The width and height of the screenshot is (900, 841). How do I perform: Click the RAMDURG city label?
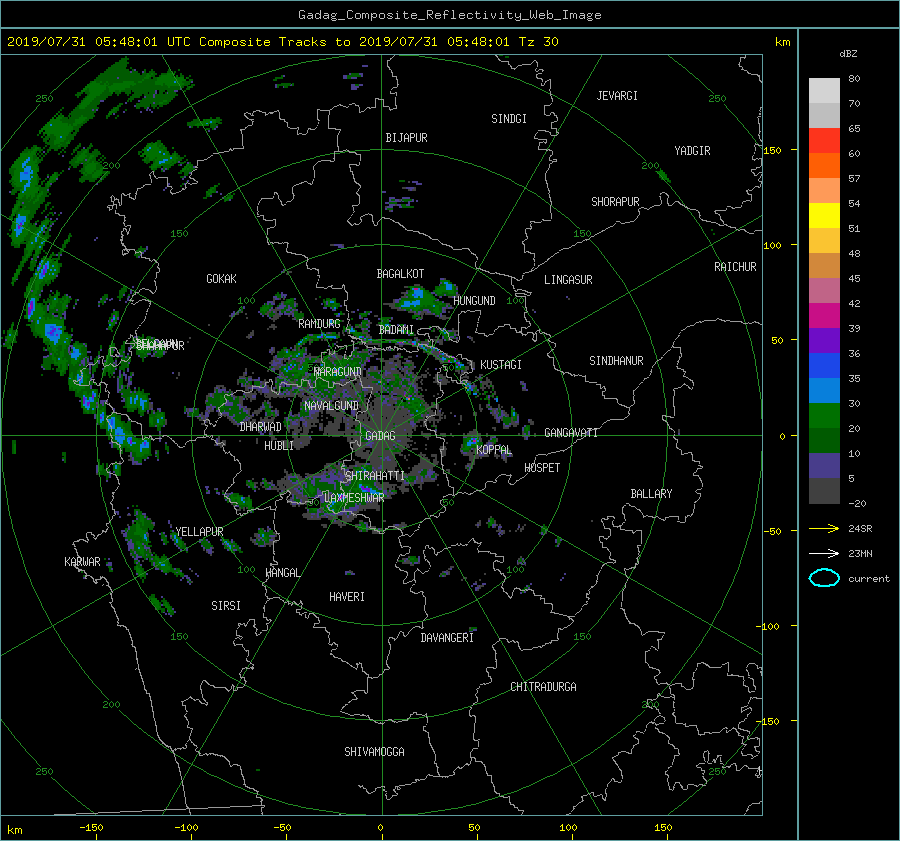pos(319,324)
